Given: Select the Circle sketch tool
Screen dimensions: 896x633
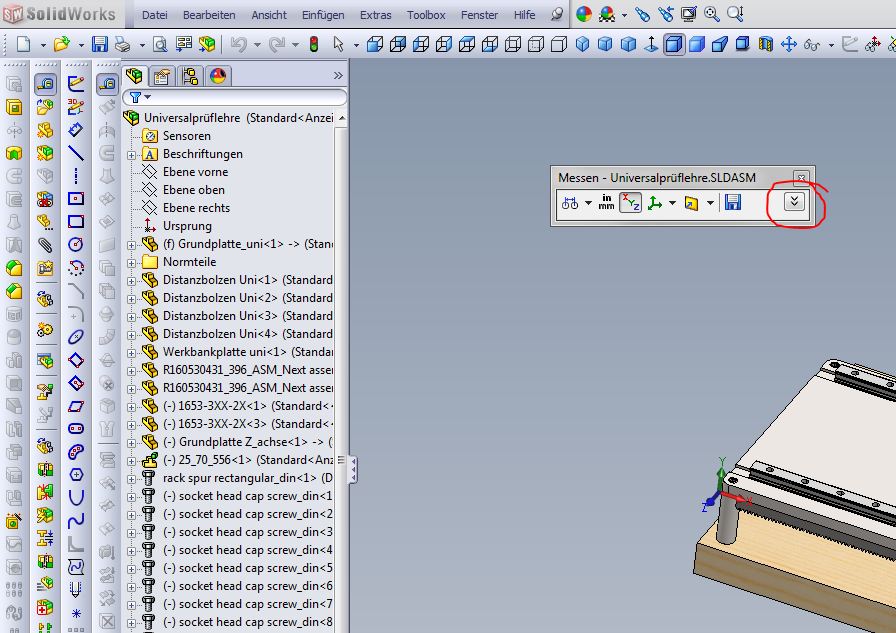Looking at the screenshot, I should [75, 245].
